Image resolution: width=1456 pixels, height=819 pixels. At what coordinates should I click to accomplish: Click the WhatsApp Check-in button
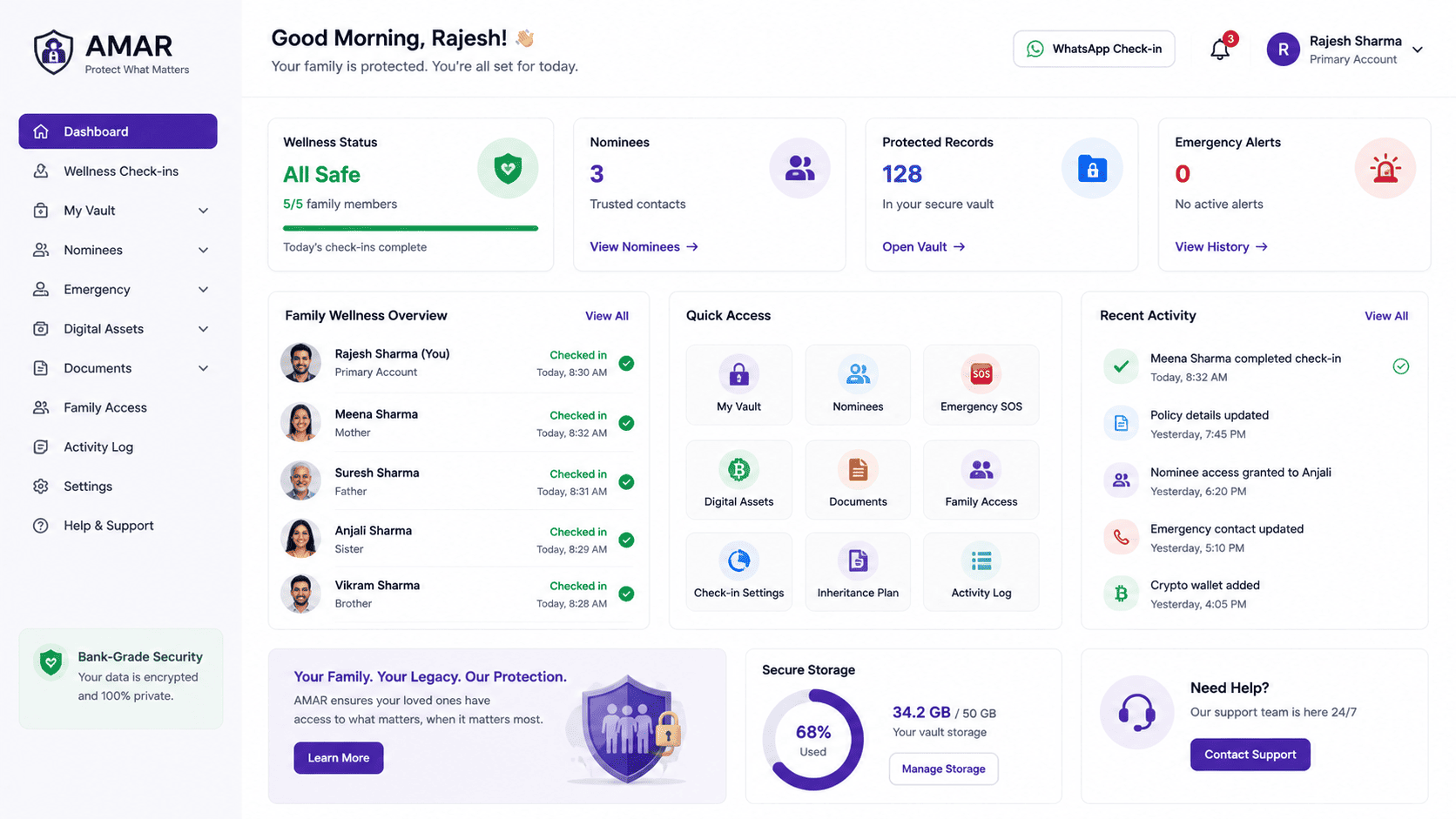[1094, 49]
